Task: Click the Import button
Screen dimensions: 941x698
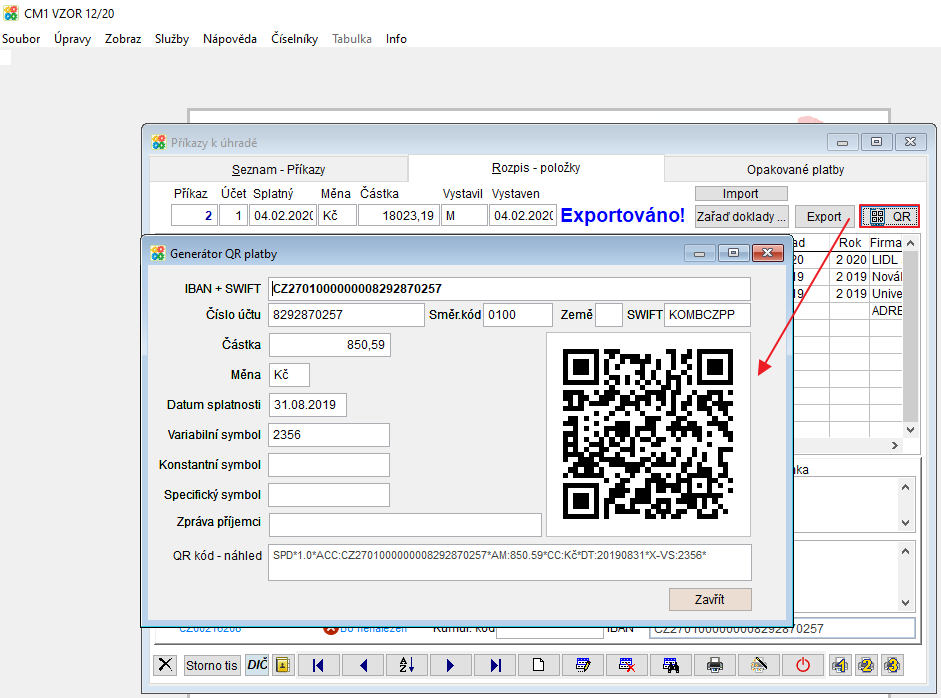Action: [741, 193]
